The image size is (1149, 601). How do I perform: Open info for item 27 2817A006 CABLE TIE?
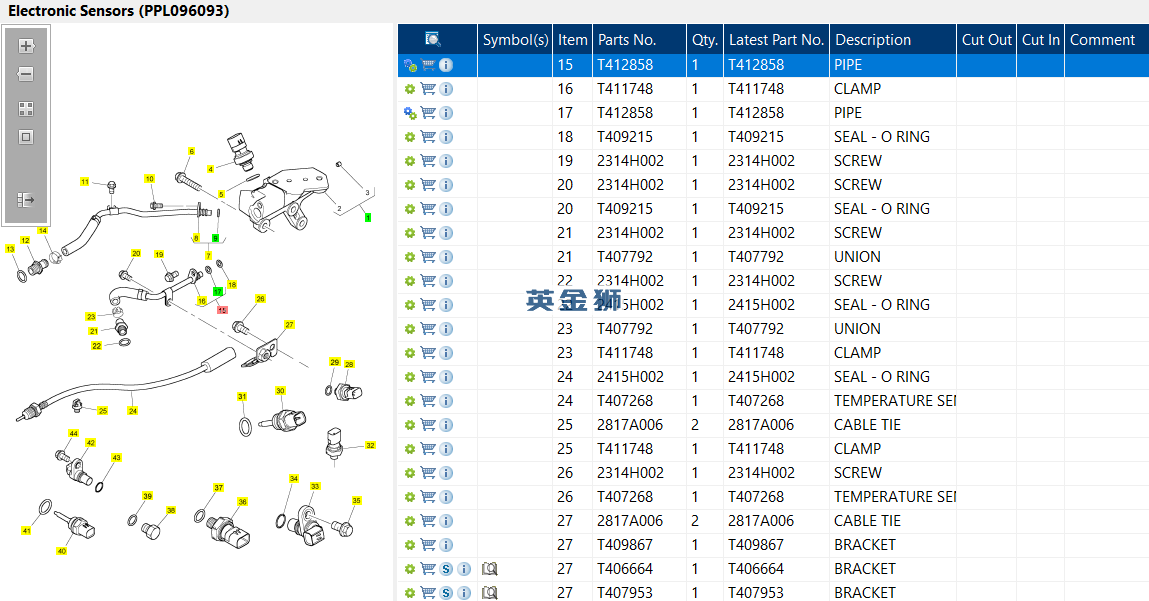[x=446, y=521]
